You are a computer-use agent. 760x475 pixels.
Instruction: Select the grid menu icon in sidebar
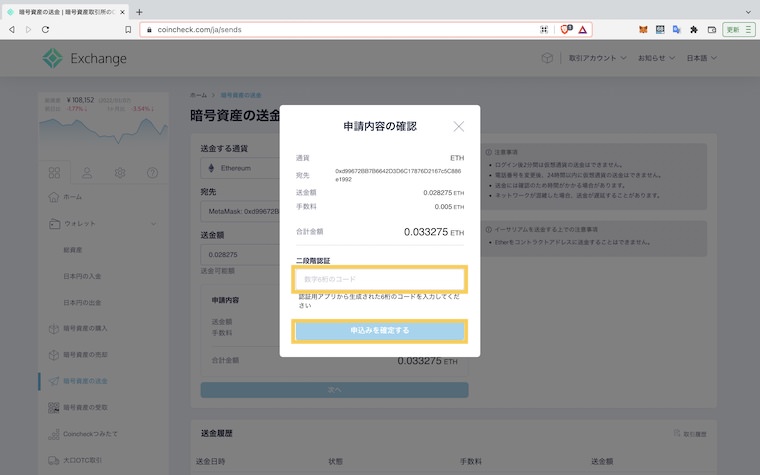point(55,172)
